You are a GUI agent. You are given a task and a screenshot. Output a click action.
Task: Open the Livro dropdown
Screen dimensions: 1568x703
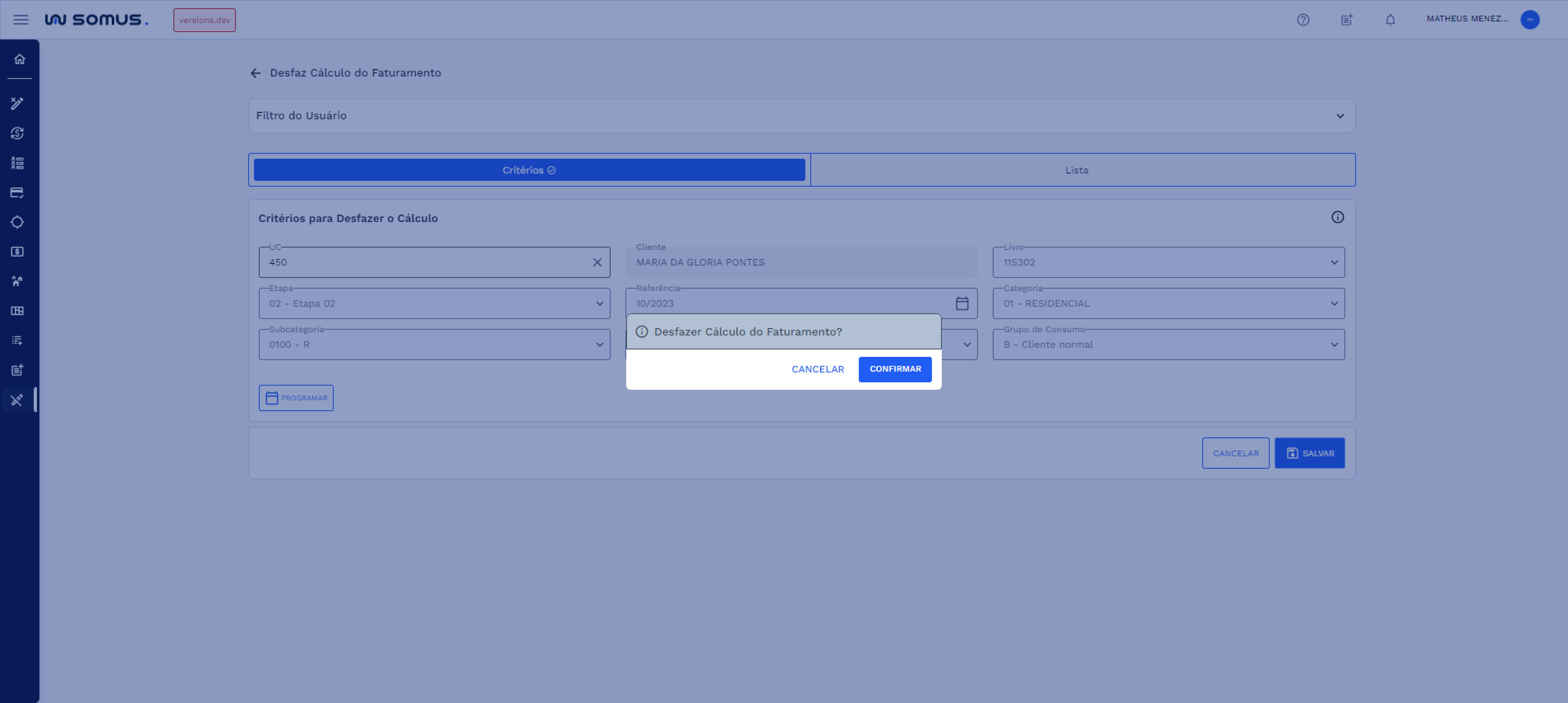point(1334,263)
